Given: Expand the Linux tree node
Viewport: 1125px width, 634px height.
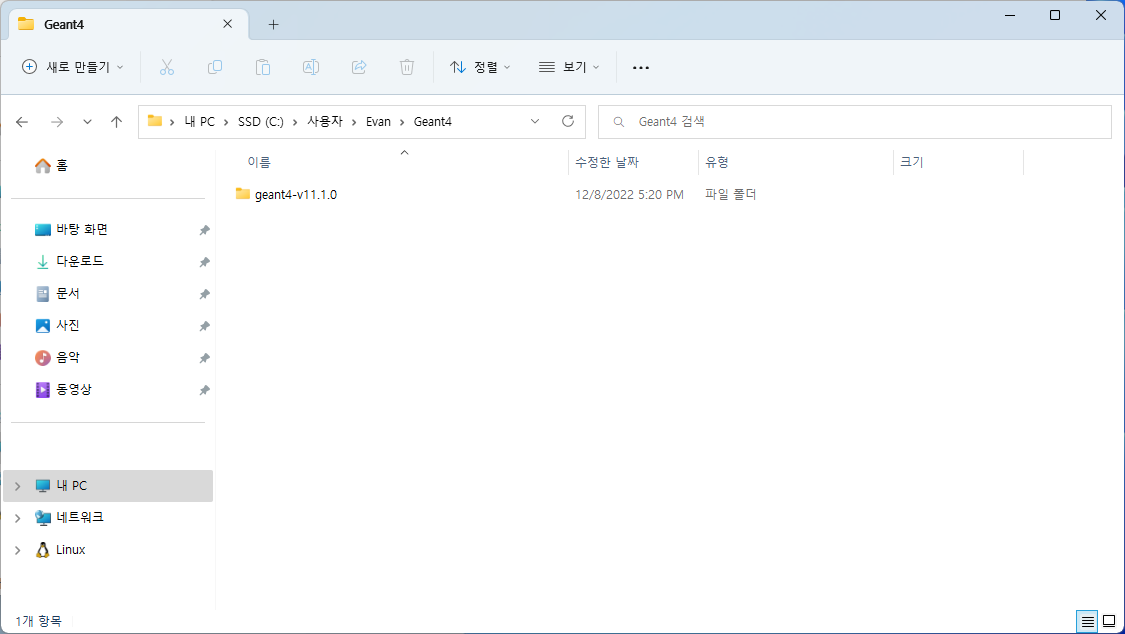Looking at the screenshot, I should (17, 550).
